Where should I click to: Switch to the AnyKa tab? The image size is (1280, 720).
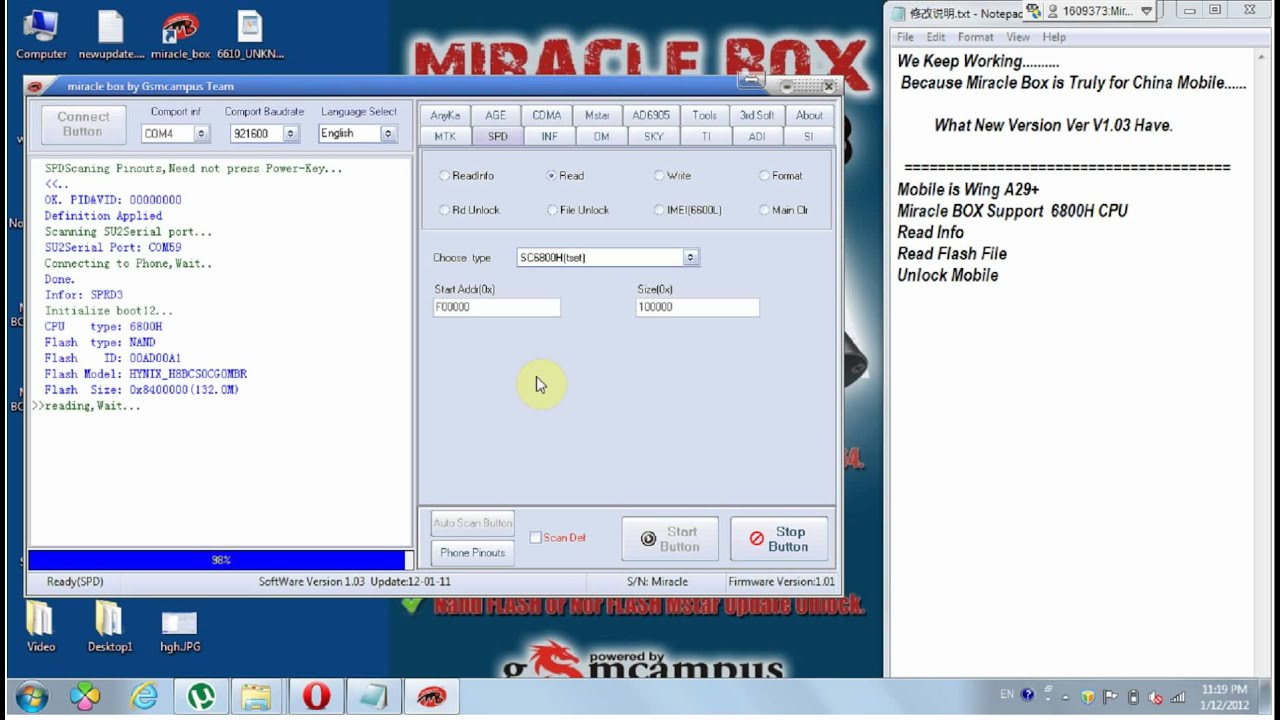(x=445, y=115)
